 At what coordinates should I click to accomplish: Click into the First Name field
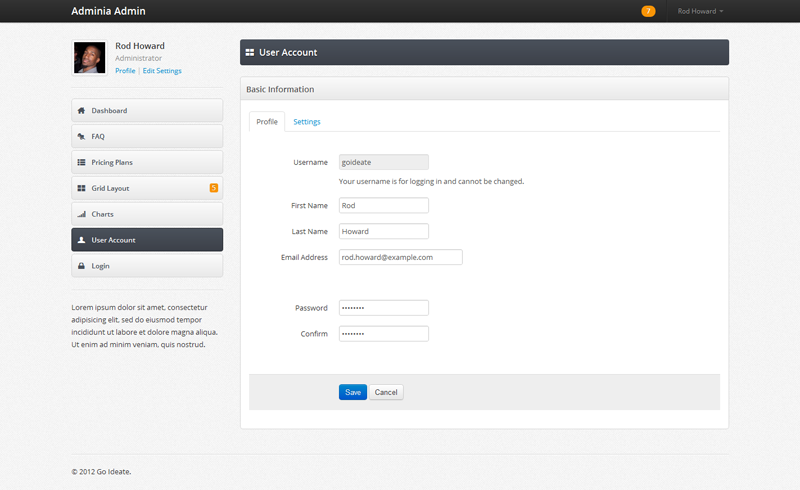pos(384,205)
